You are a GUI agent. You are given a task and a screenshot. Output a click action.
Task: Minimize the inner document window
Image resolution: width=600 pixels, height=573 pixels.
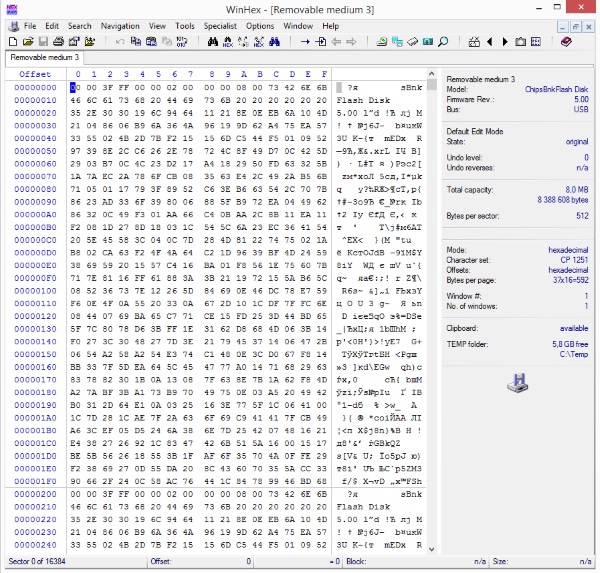(x=562, y=27)
